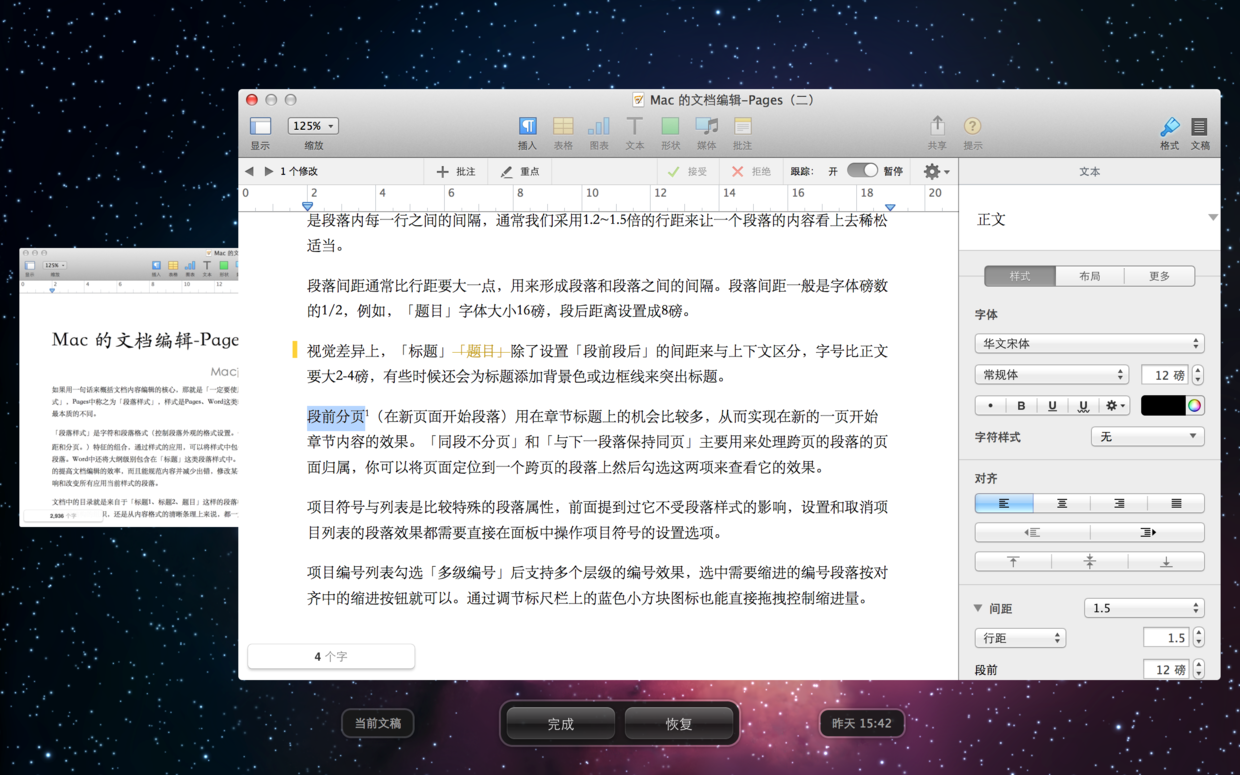This screenshot has width=1240, height=775.
Task: Select center text alignment
Action: [1062, 504]
